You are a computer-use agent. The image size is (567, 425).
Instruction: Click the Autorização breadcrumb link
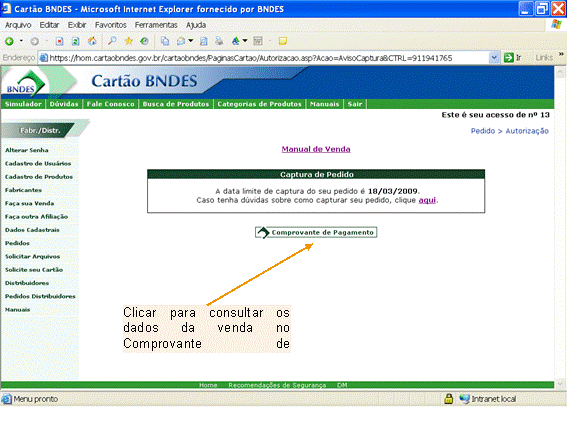coord(527,131)
